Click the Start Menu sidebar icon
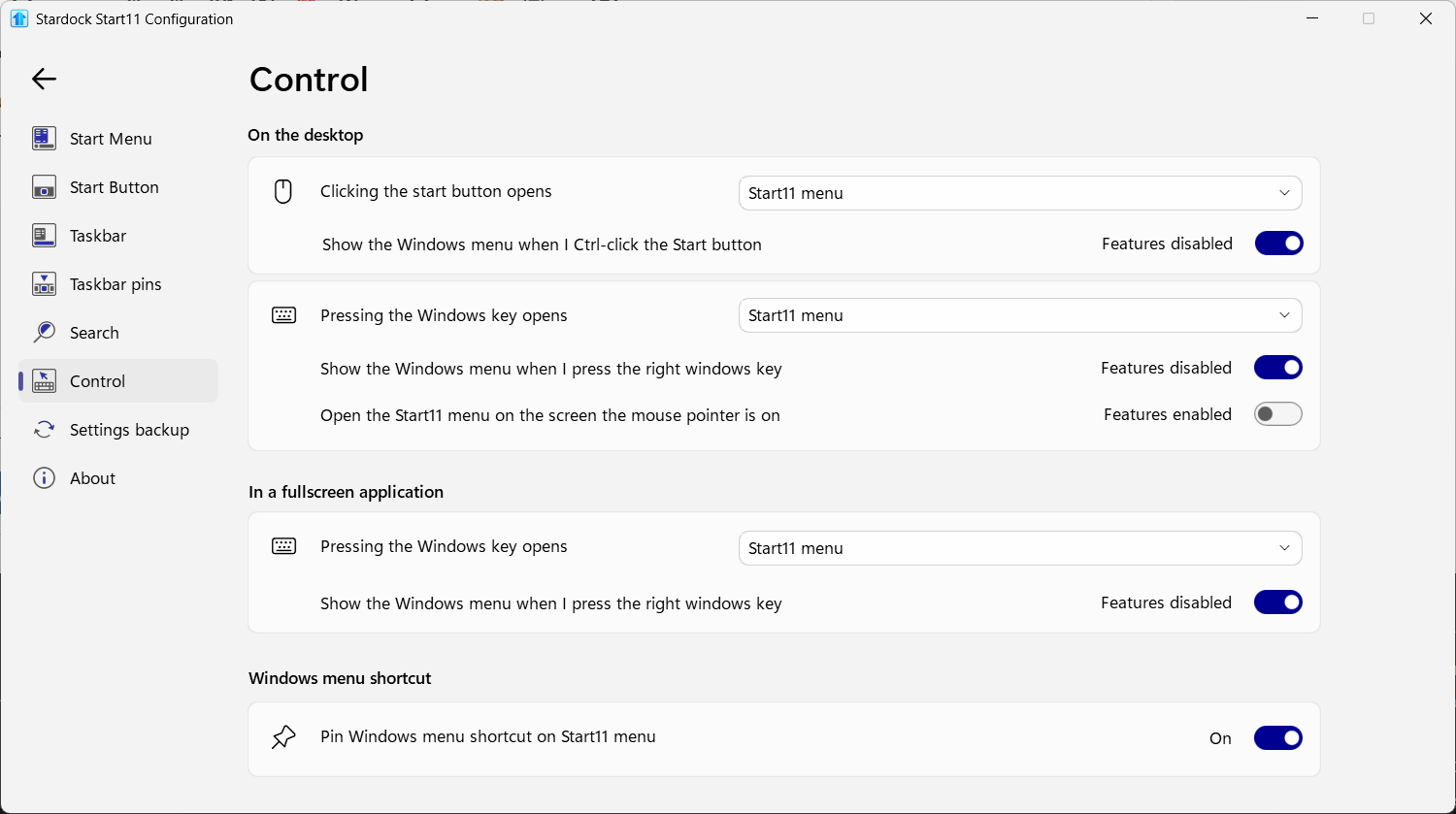 [44, 139]
